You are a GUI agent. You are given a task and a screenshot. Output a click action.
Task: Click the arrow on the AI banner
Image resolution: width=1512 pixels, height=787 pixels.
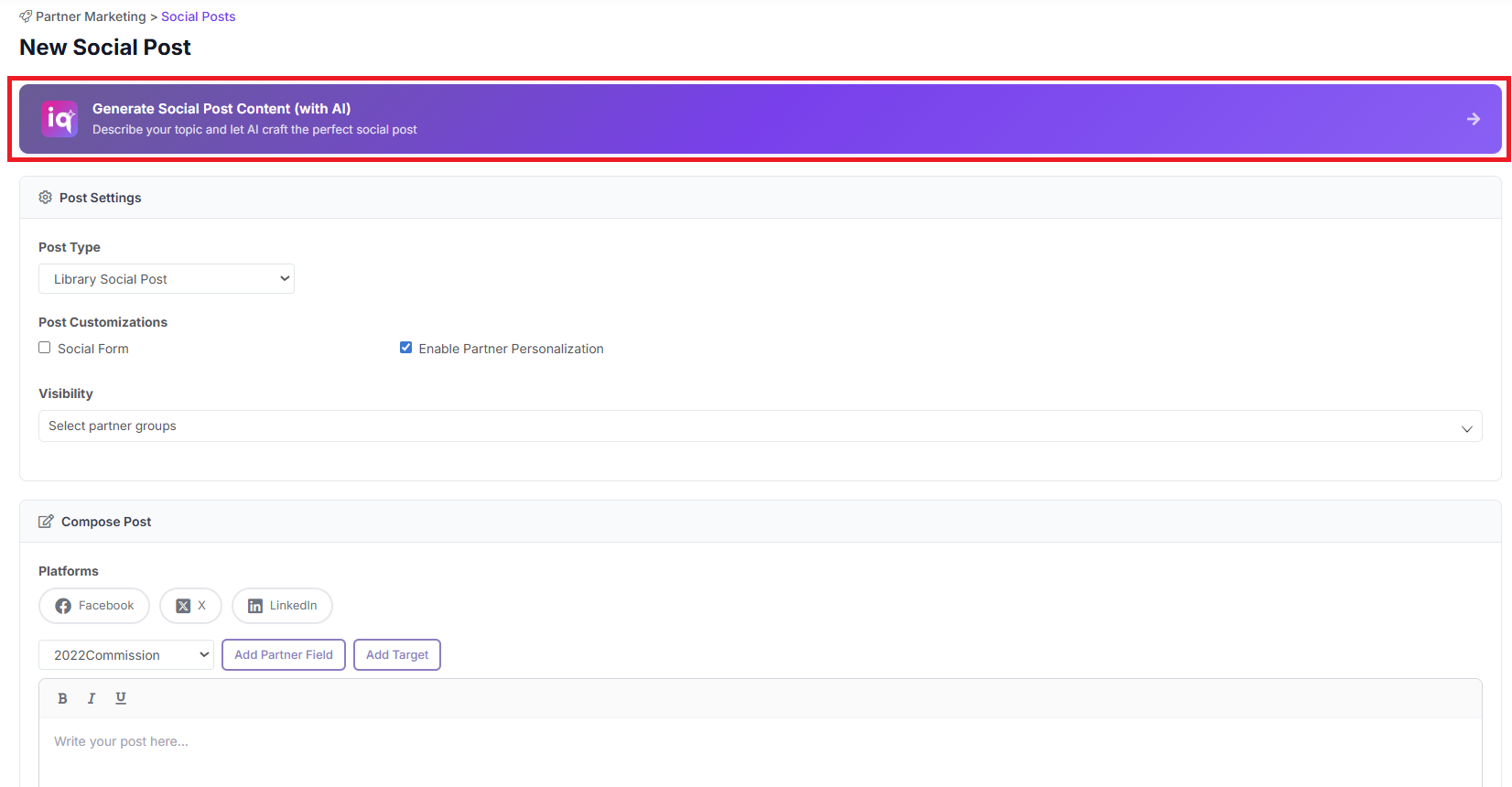(x=1473, y=119)
